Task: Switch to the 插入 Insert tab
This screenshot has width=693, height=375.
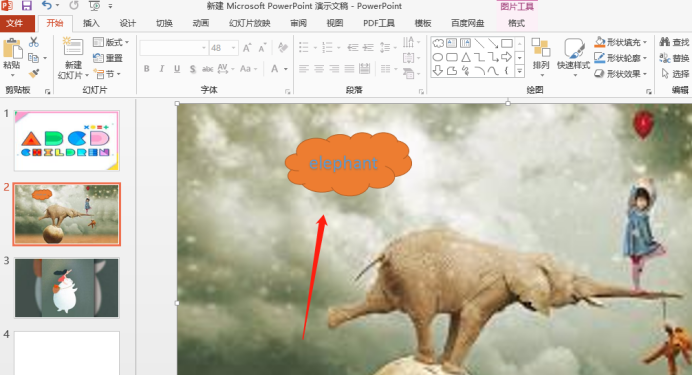Action: [91, 23]
